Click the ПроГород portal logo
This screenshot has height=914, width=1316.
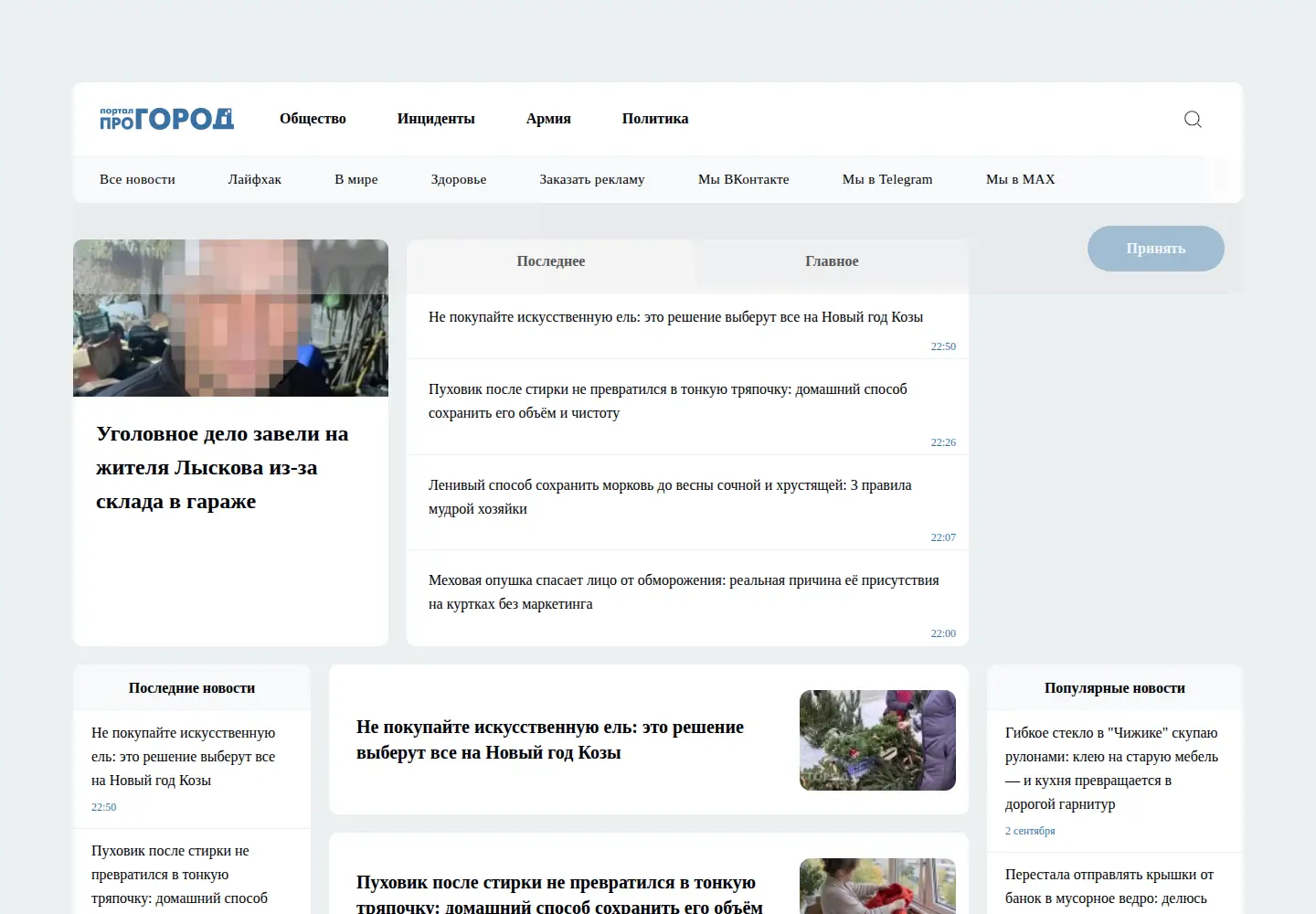point(167,119)
